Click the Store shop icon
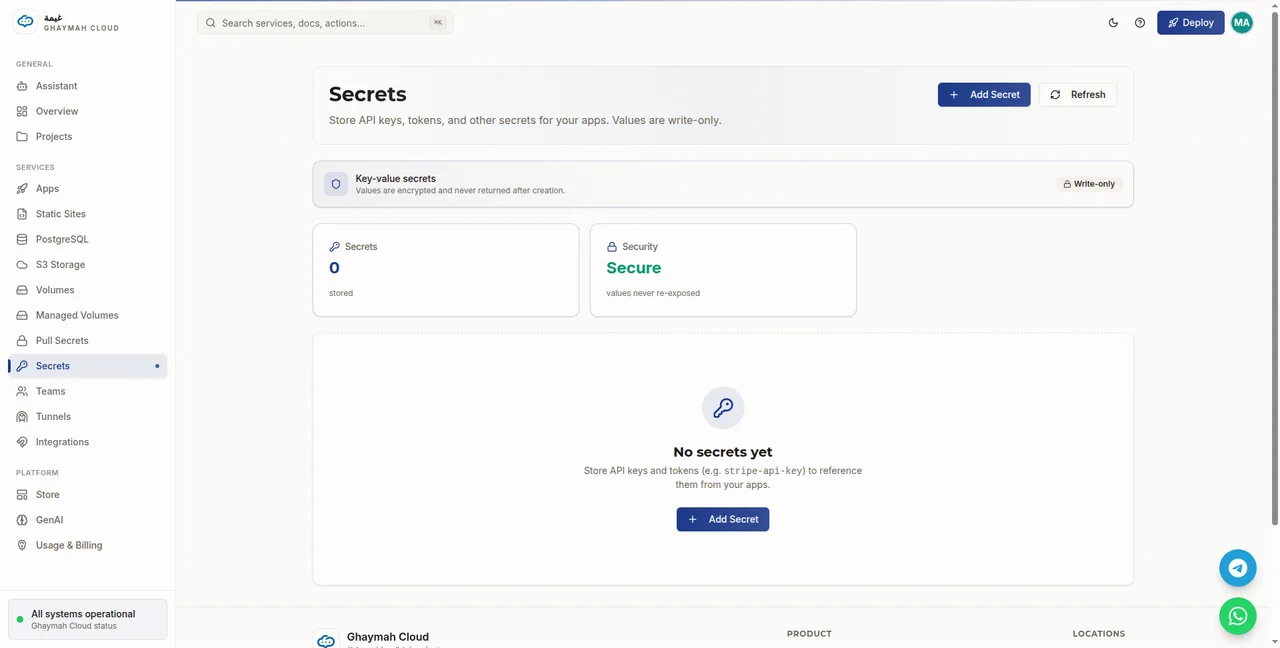This screenshot has width=1280, height=648. (x=22, y=494)
